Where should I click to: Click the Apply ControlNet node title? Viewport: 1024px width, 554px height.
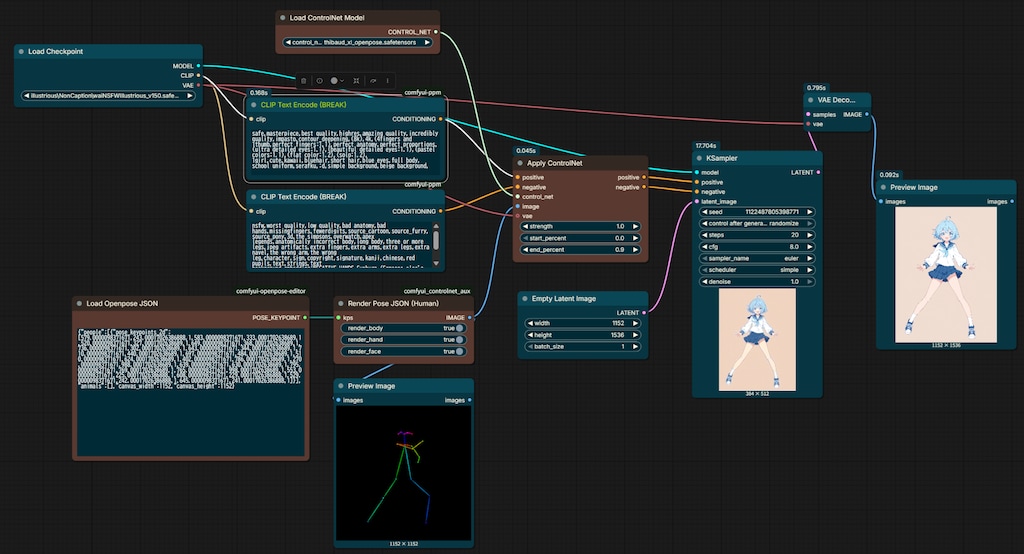click(554, 163)
